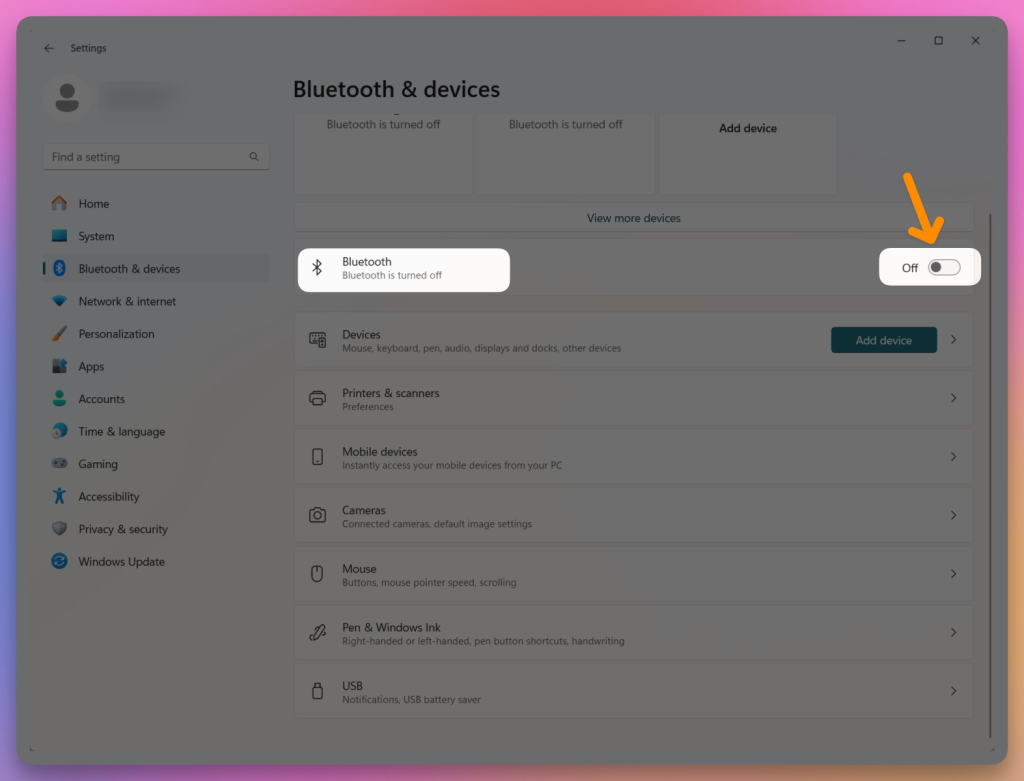Click 'Notifications, USB battery saver' text
The height and width of the screenshot is (781, 1024).
point(411,699)
